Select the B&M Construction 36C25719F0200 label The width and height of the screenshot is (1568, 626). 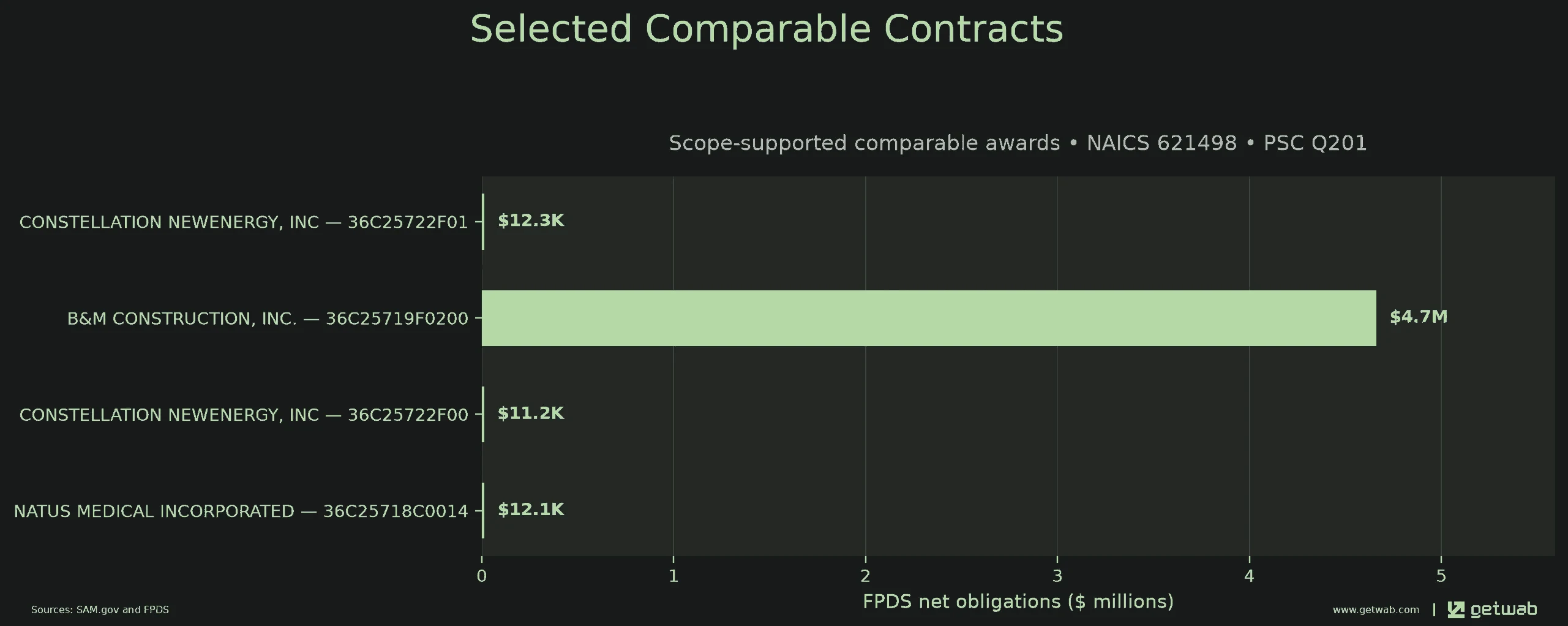point(268,319)
